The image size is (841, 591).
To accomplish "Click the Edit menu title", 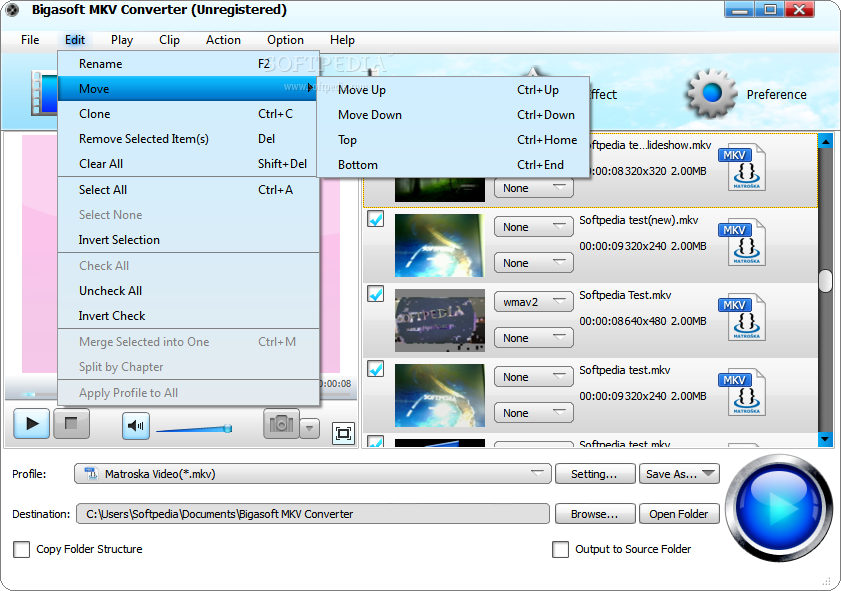I will (x=75, y=40).
